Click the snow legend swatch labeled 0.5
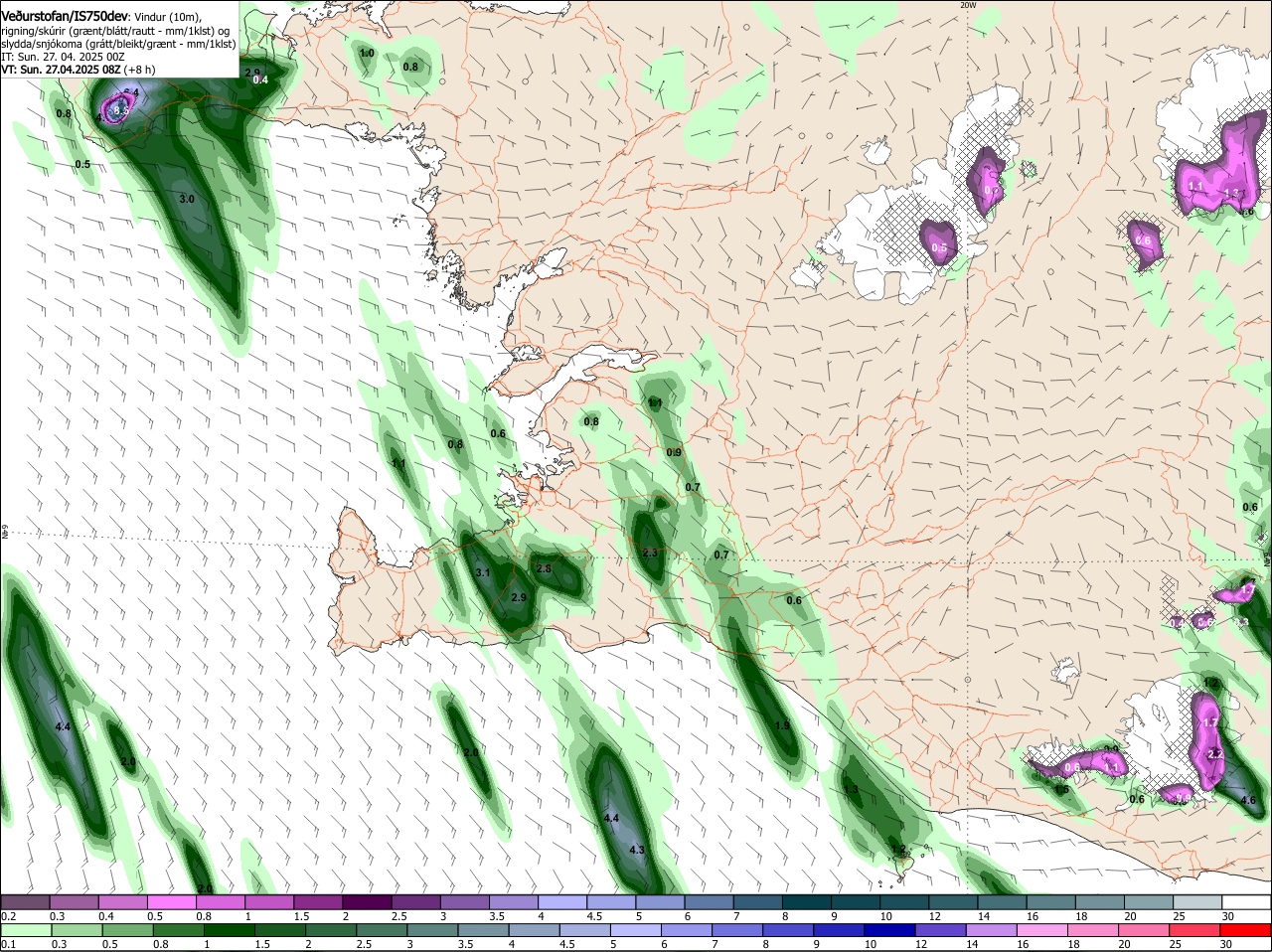 tap(172, 901)
